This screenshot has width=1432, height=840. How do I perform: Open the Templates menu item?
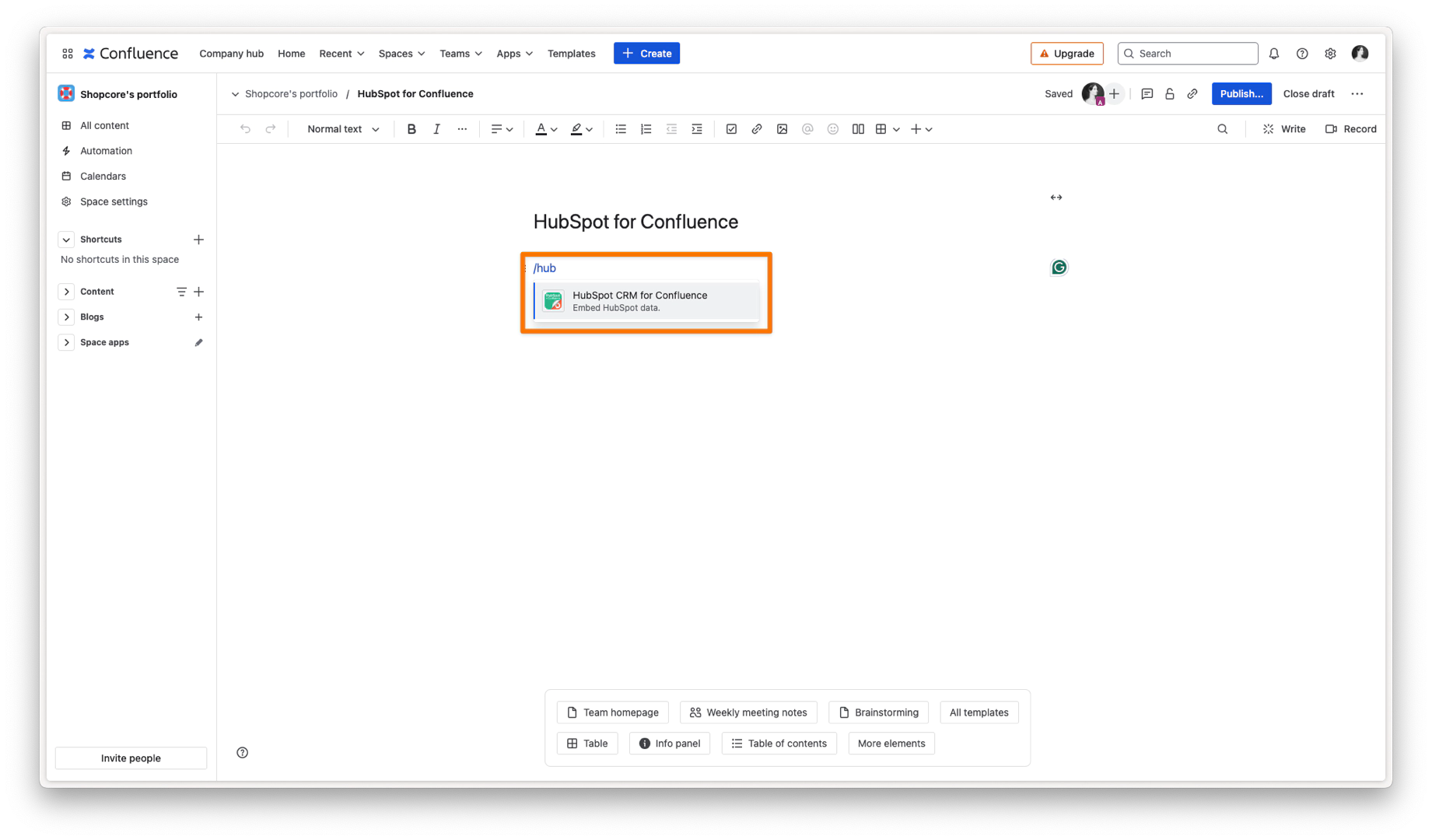tap(571, 54)
